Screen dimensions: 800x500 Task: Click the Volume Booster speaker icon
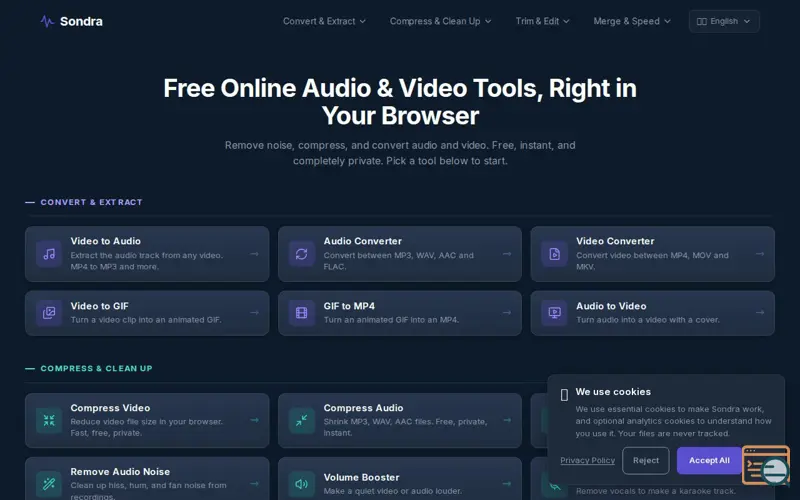click(x=302, y=484)
